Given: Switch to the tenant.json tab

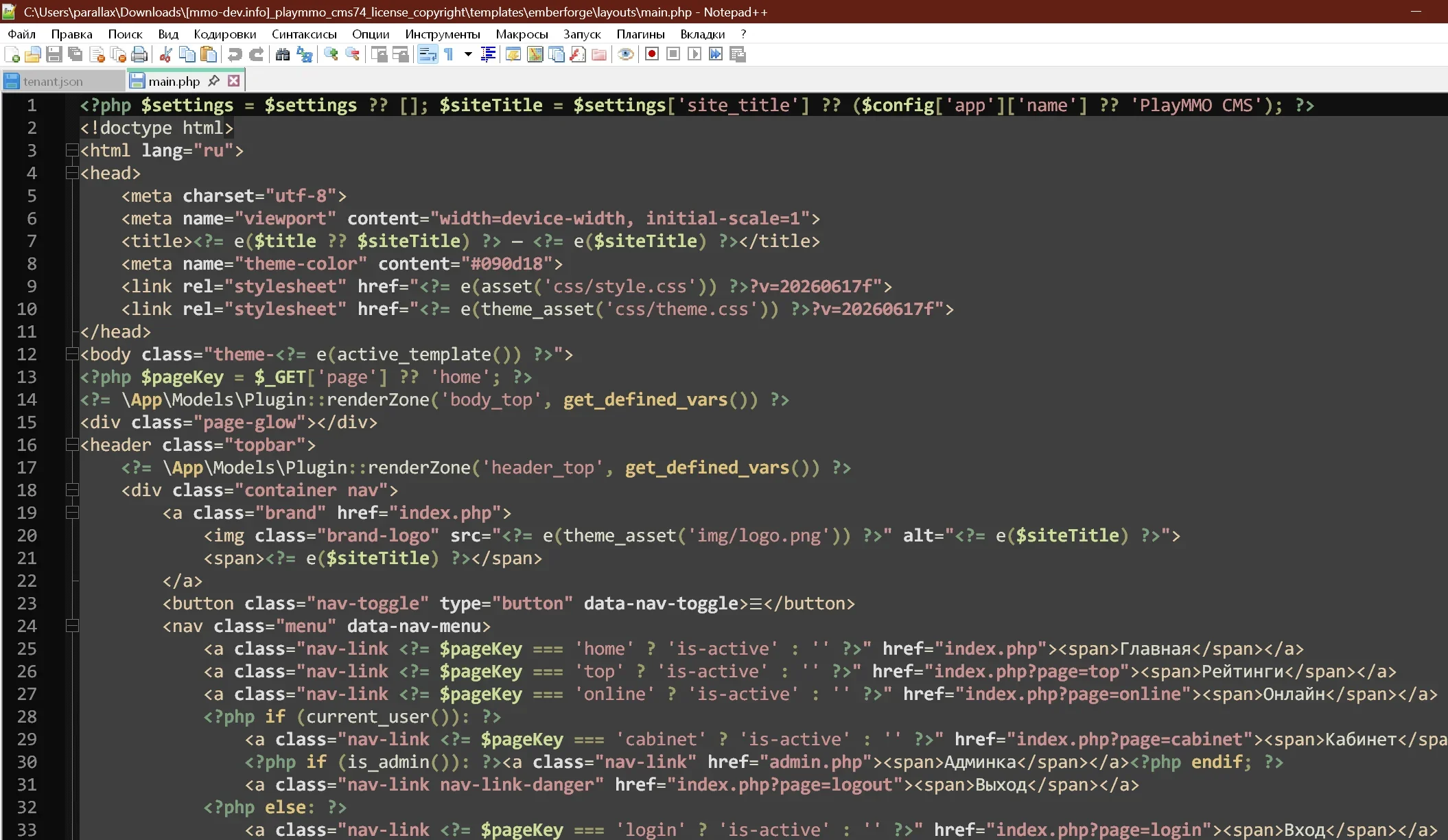Looking at the screenshot, I should 63,81.
